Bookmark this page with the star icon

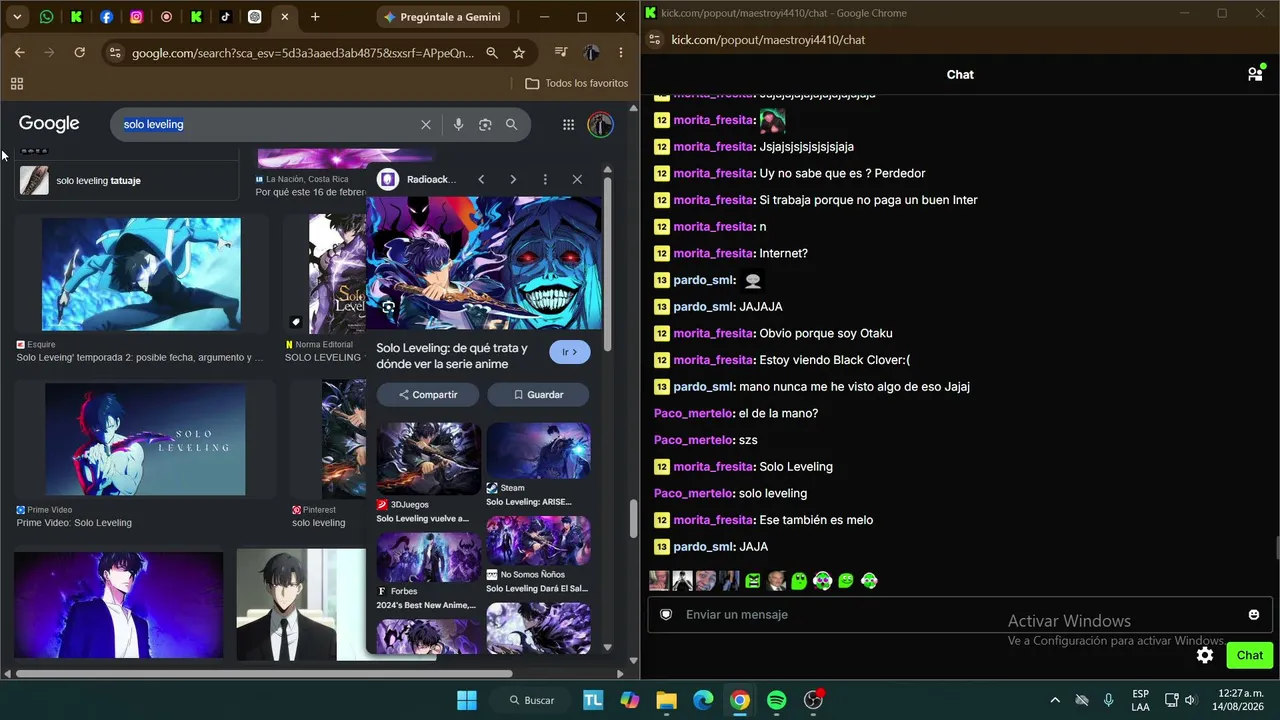519,53
